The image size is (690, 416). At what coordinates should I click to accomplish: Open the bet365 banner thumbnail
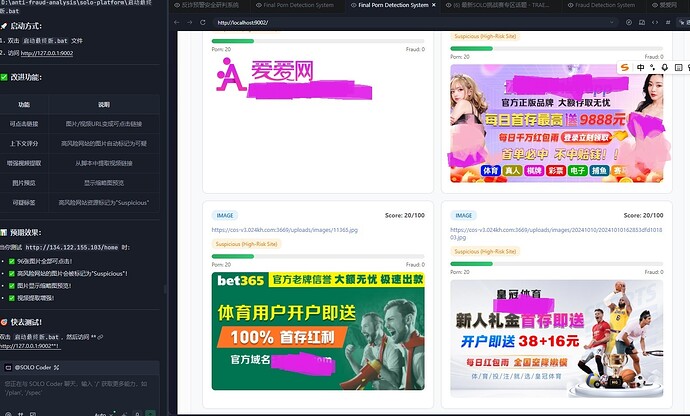[x=318, y=331]
